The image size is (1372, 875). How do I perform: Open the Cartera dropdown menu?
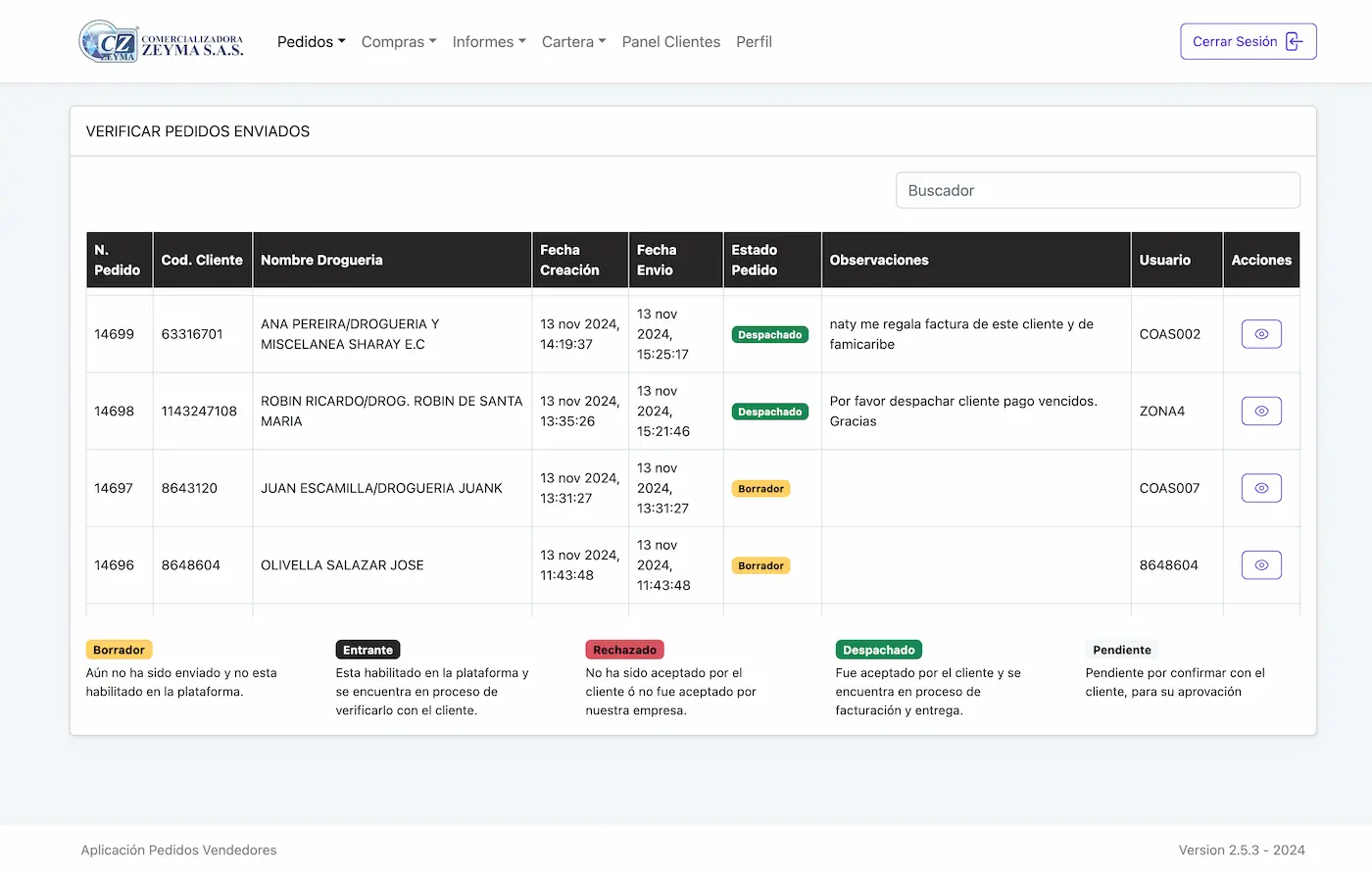(x=573, y=42)
